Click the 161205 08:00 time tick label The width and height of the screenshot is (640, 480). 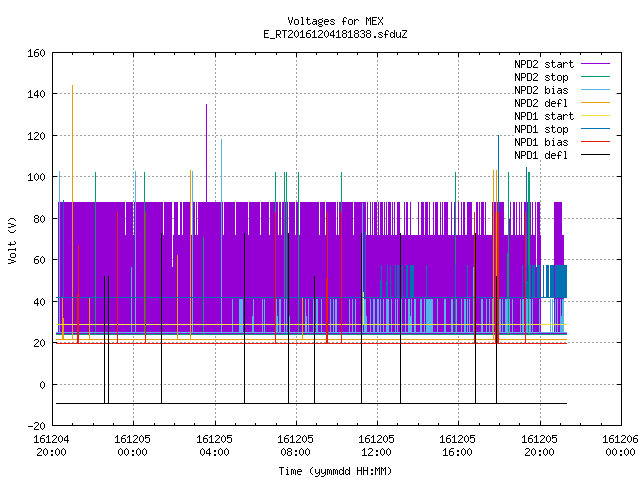pos(296,446)
